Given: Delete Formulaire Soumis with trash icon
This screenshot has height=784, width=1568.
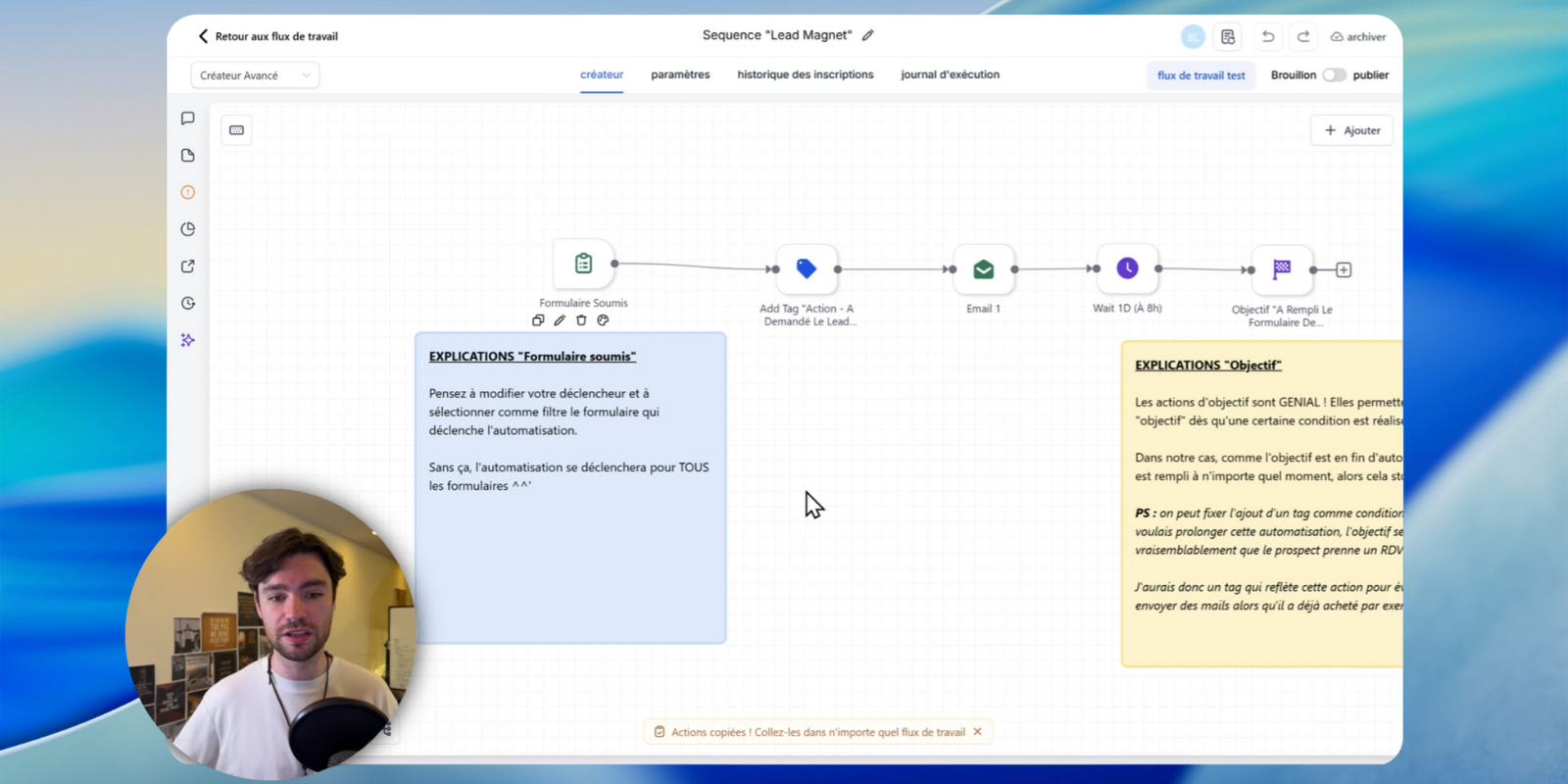Looking at the screenshot, I should (581, 320).
